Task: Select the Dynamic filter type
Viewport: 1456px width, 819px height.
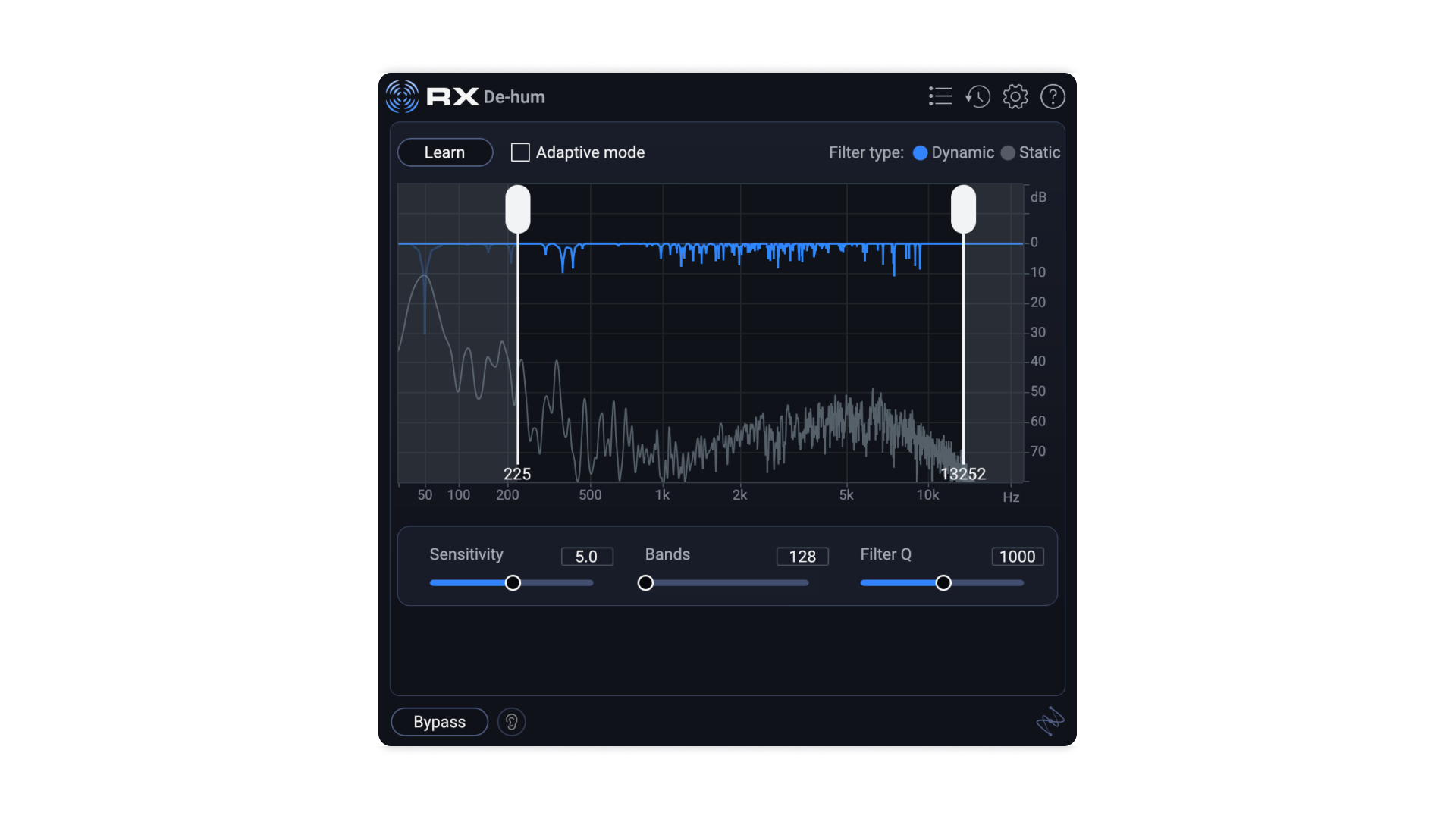Action: coord(921,153)
